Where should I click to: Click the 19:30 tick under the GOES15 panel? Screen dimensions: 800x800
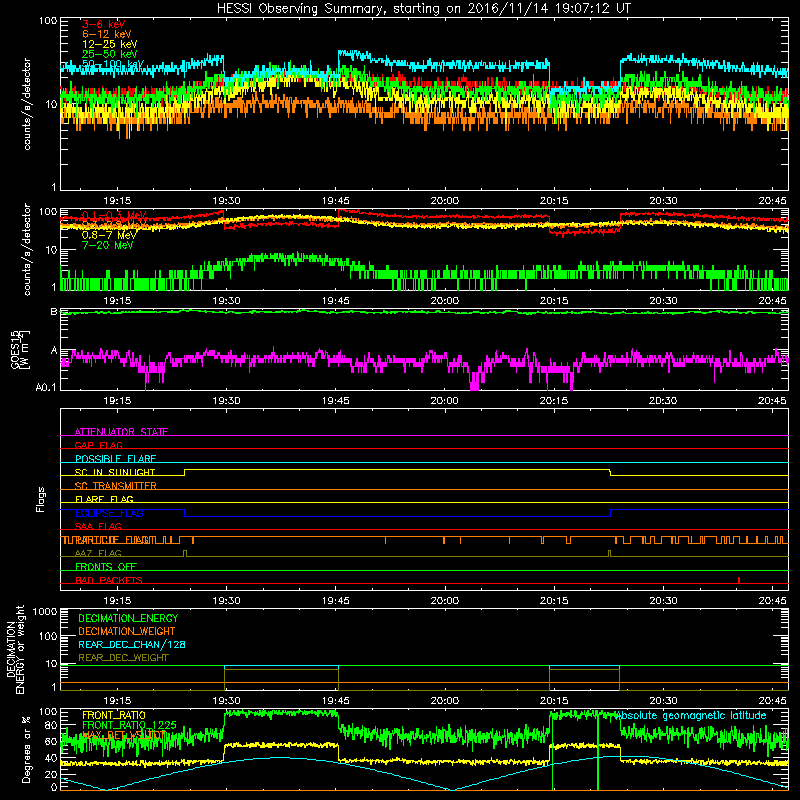(x=226, y=401)
